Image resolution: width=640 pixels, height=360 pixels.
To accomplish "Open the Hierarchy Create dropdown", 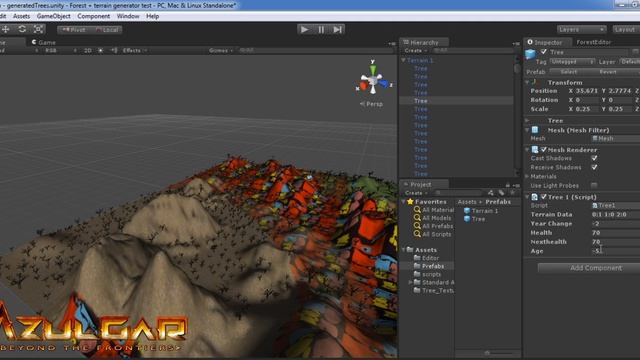I will click(x=416, y=51).
